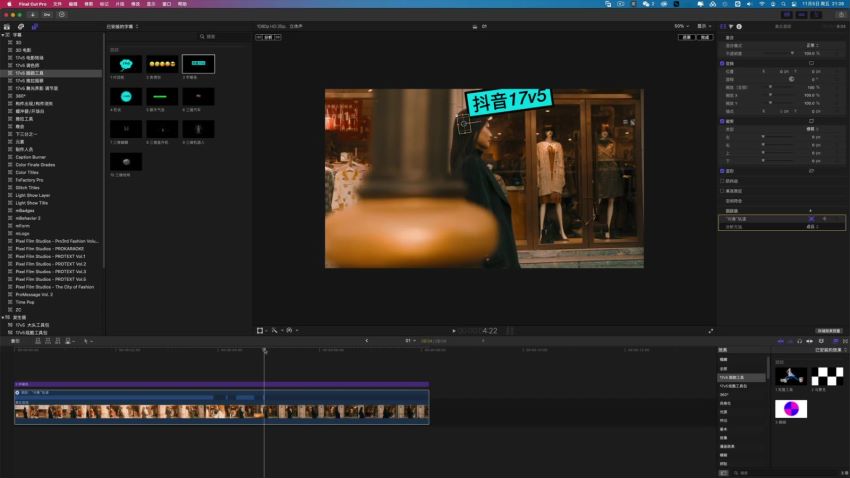Open the 编辑 Edit menu
Screen dimensions: 850x478
point(73,4)
